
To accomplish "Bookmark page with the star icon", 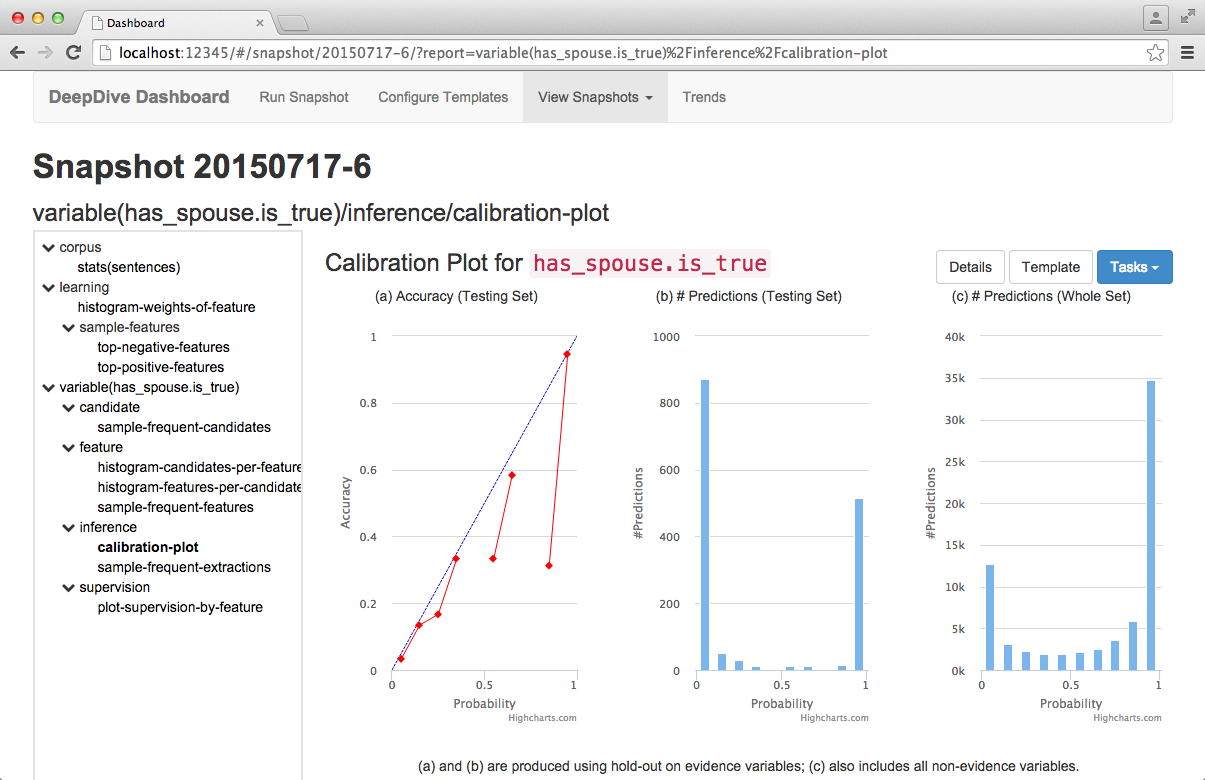I will coord(1155,53).
